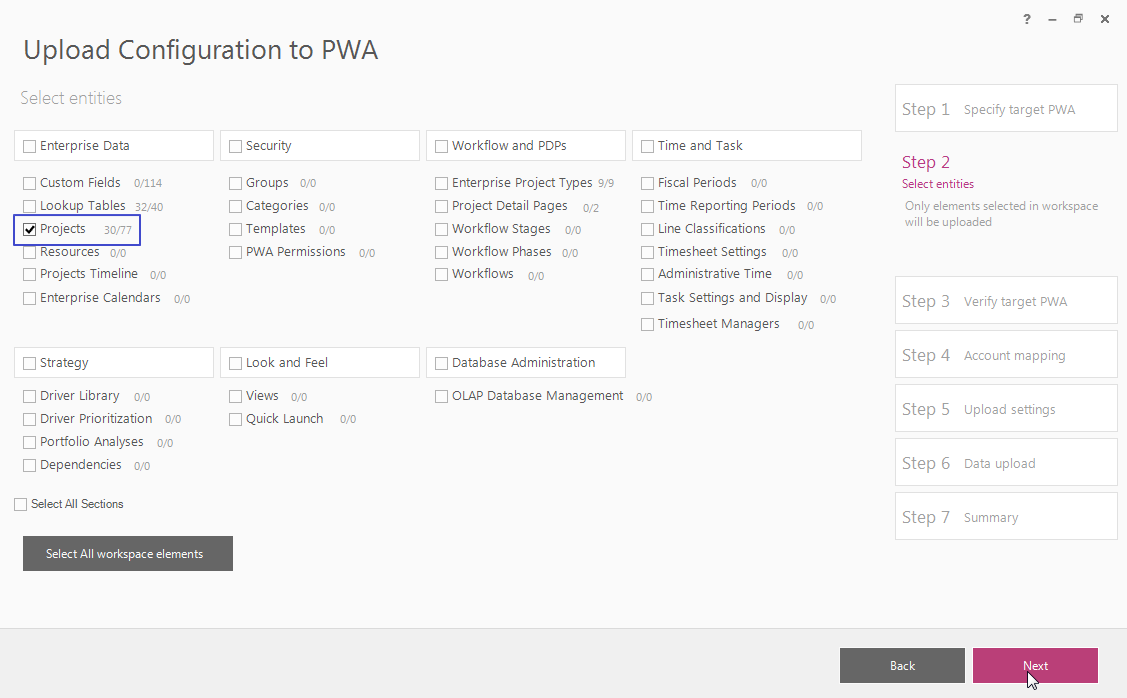The width and height of the screenshot is (1127, 698).
Task: Close the upload configuration dialog
Action: (x=1105, y=19)
